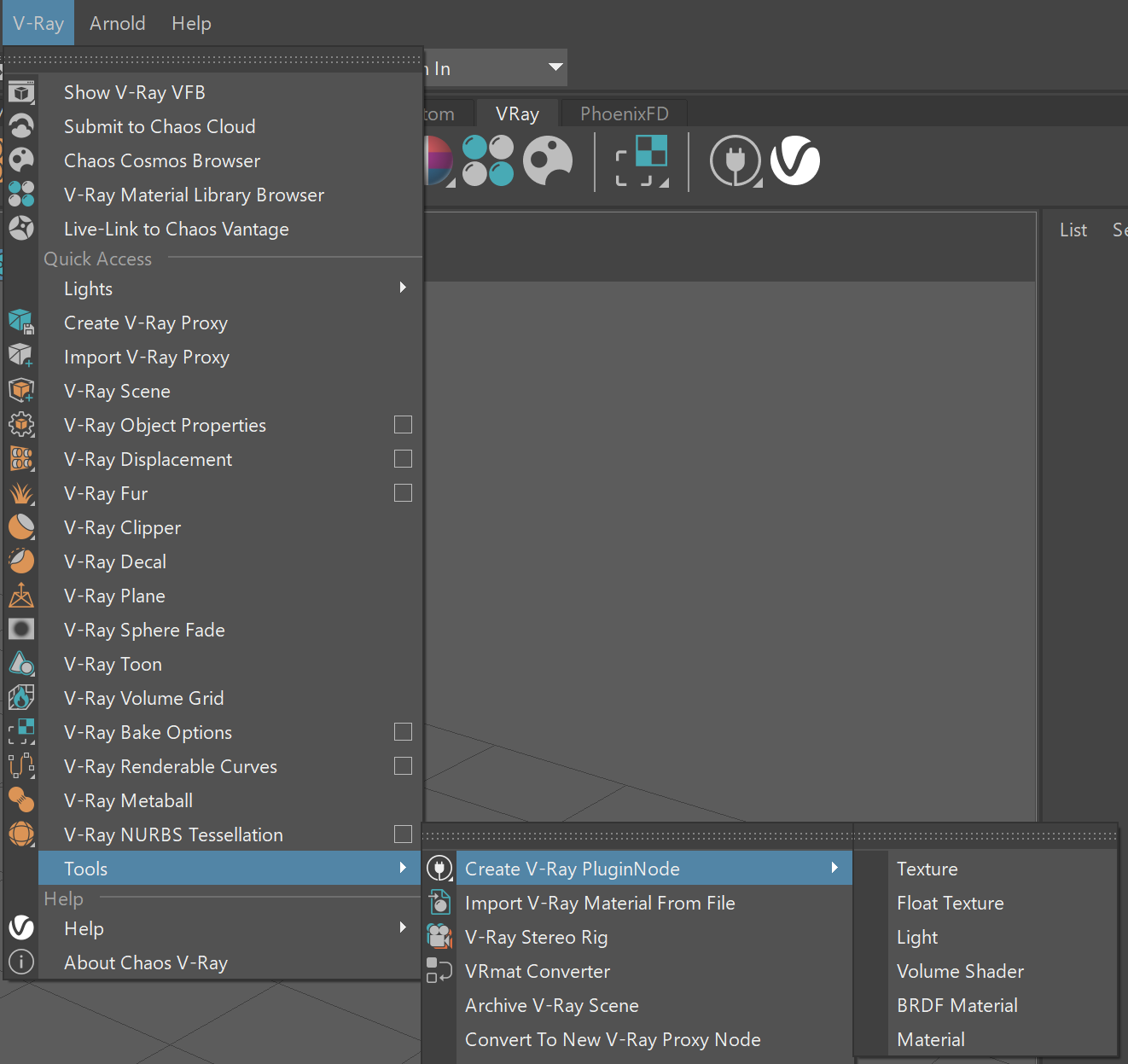
Task: Click the Submit to Chaos Cloud icon
Action: [21, 126]
